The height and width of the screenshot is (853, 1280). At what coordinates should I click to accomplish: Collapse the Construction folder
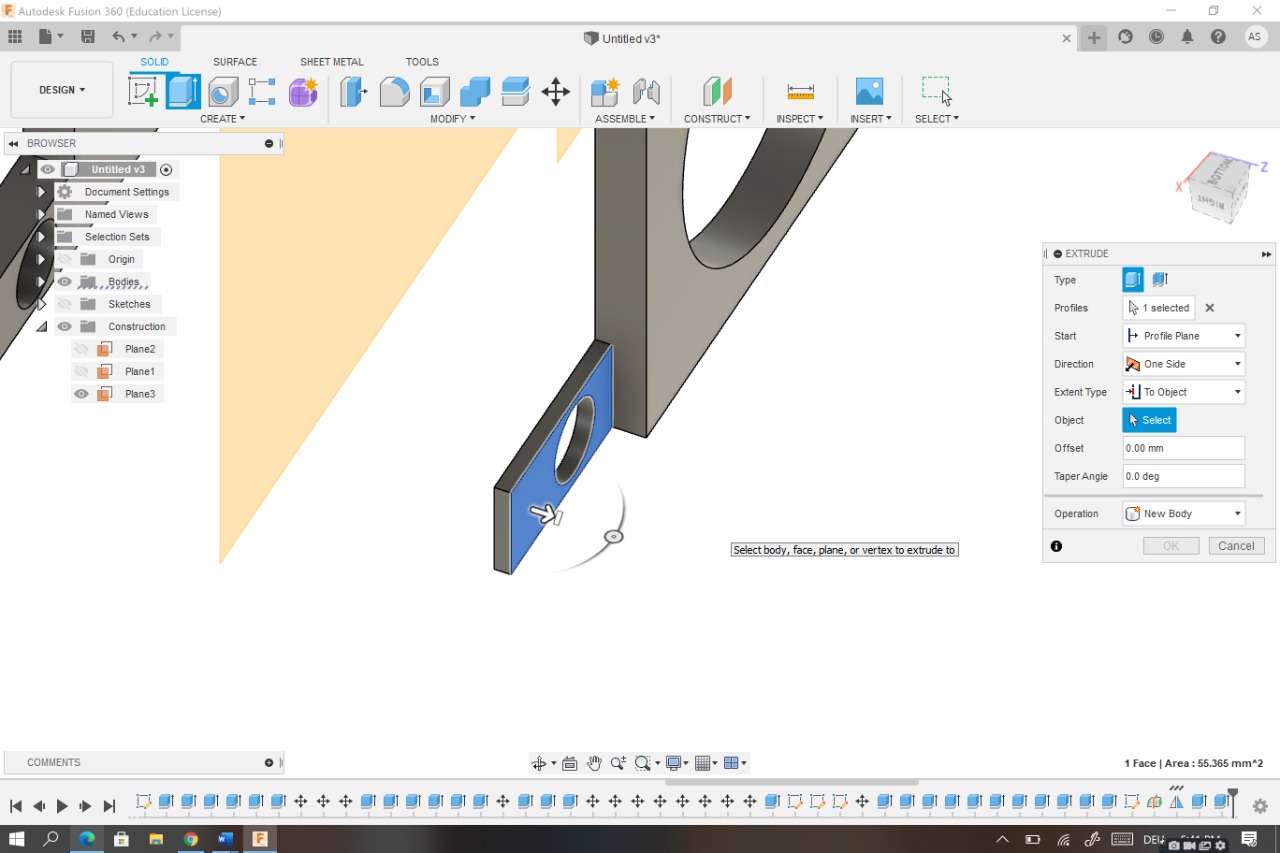(x=42, y=327)
